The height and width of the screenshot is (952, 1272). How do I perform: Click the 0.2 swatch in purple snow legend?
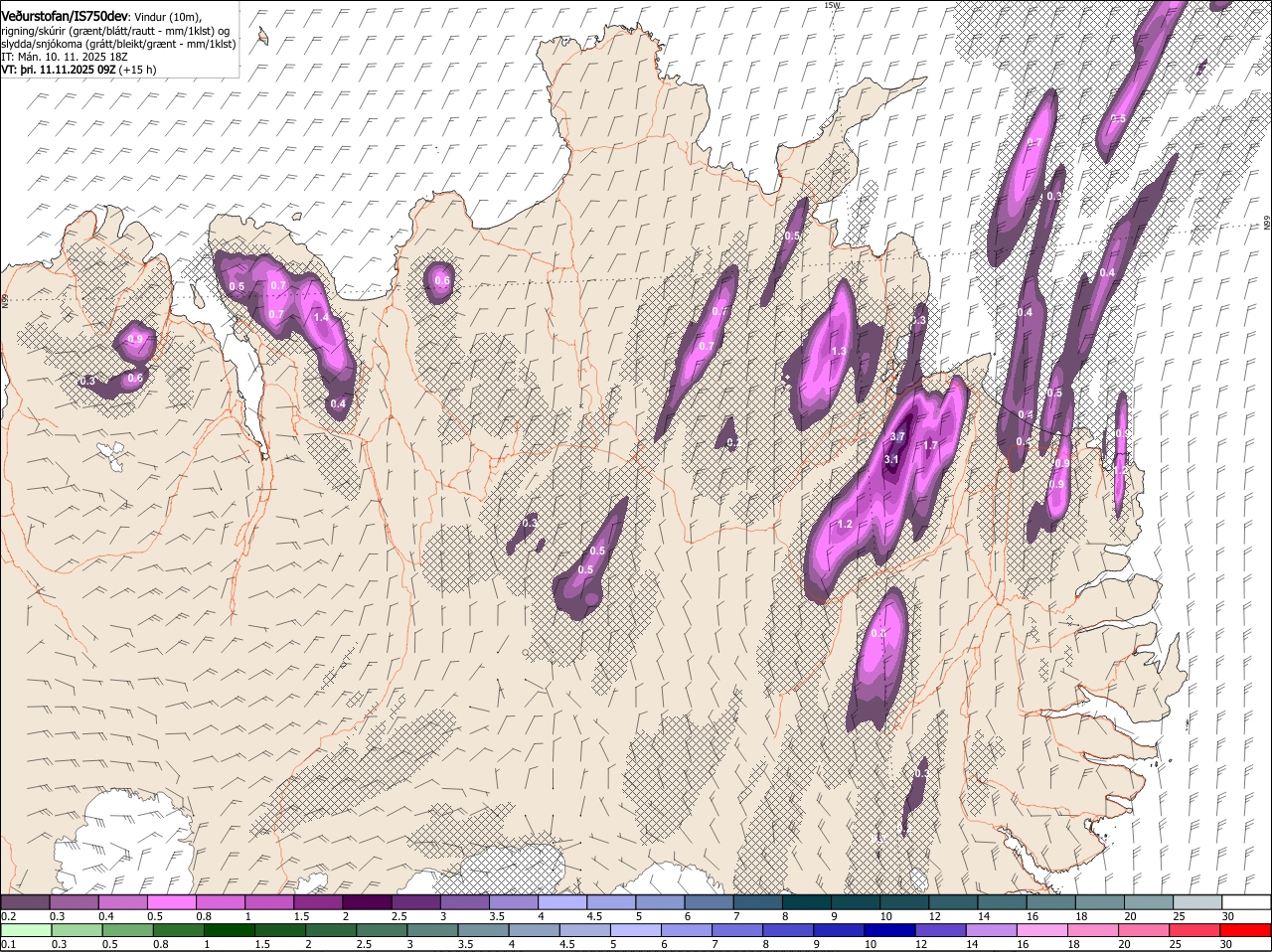click(25, 901)
